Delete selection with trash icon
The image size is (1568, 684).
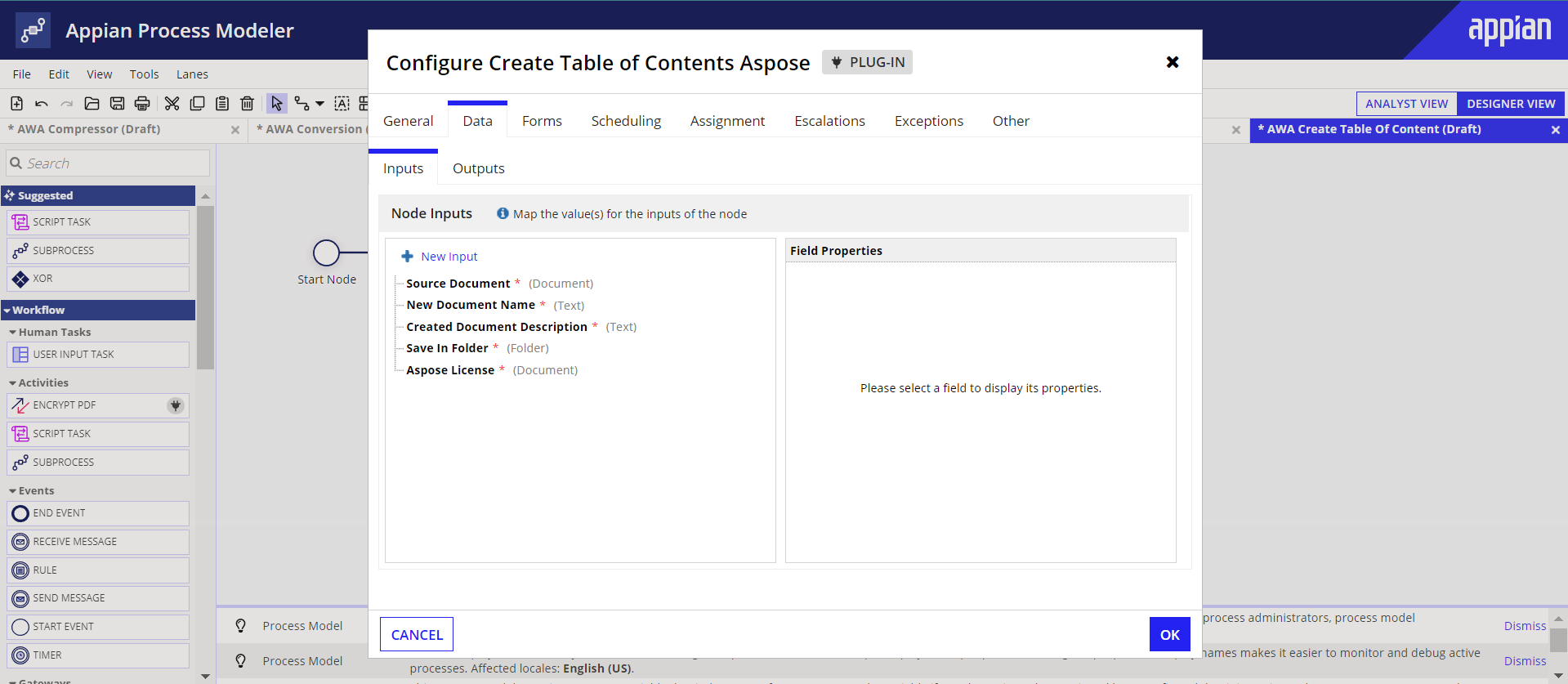click(x=248, y=104)
